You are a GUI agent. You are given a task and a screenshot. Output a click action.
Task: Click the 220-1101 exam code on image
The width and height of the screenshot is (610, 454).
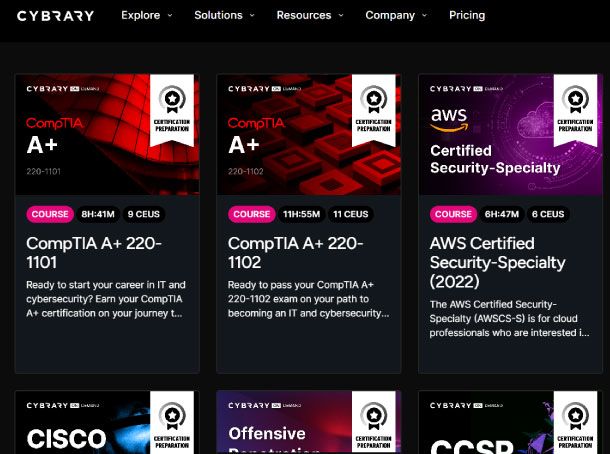(44, 172)
